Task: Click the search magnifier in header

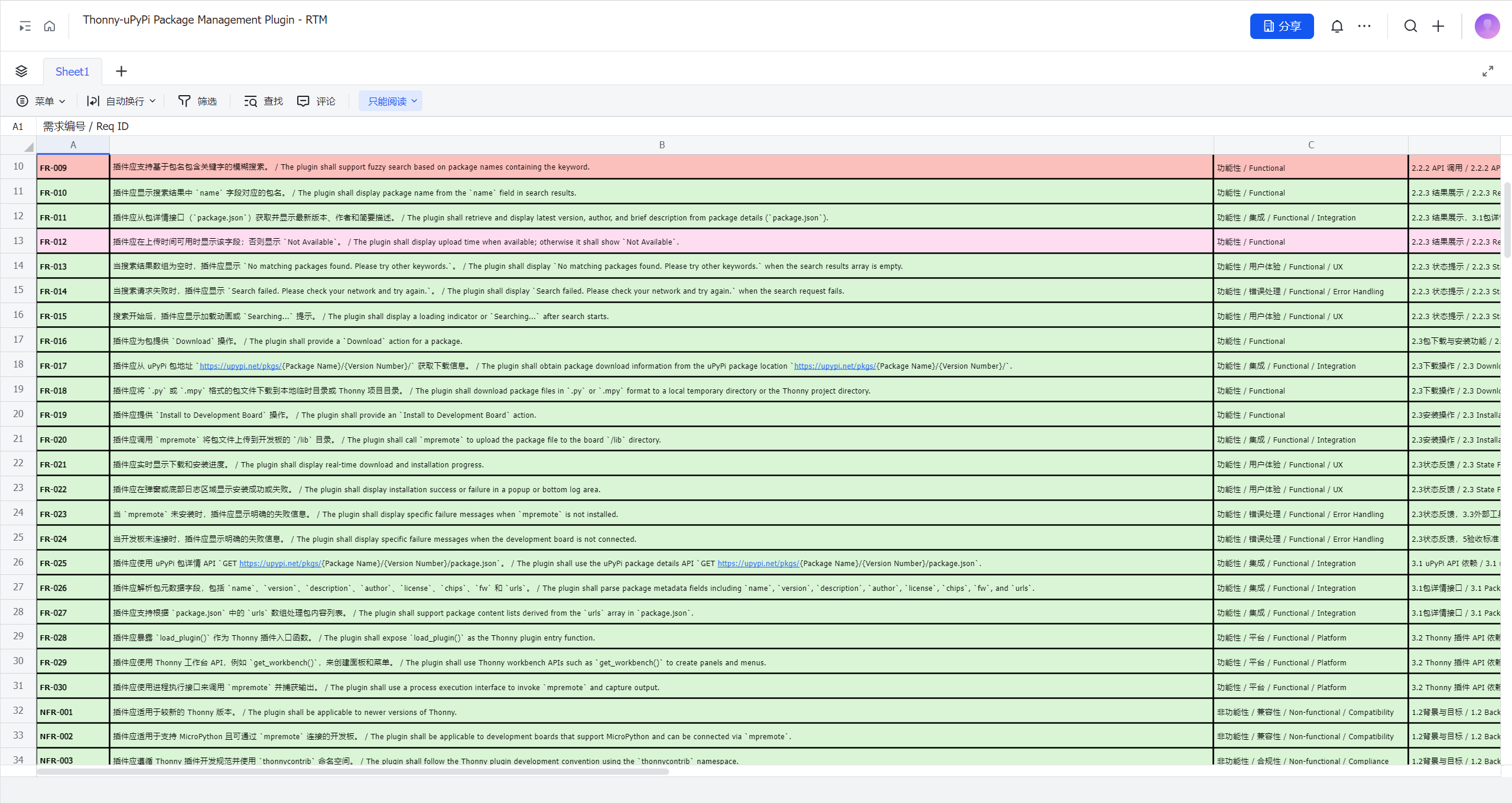Action: click(x=1410, y=26)
